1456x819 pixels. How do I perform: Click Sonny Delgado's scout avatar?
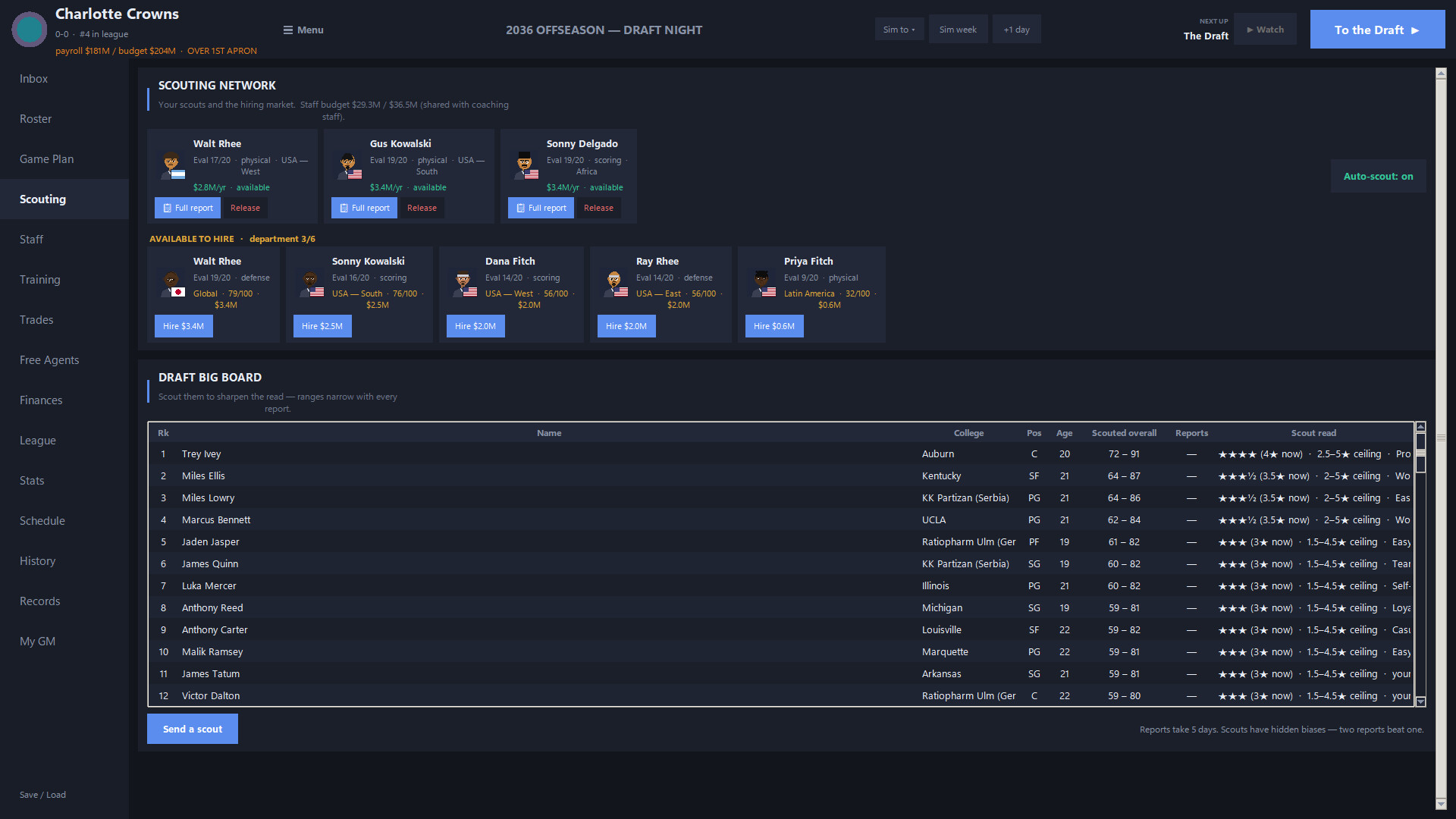pos(526,165)
